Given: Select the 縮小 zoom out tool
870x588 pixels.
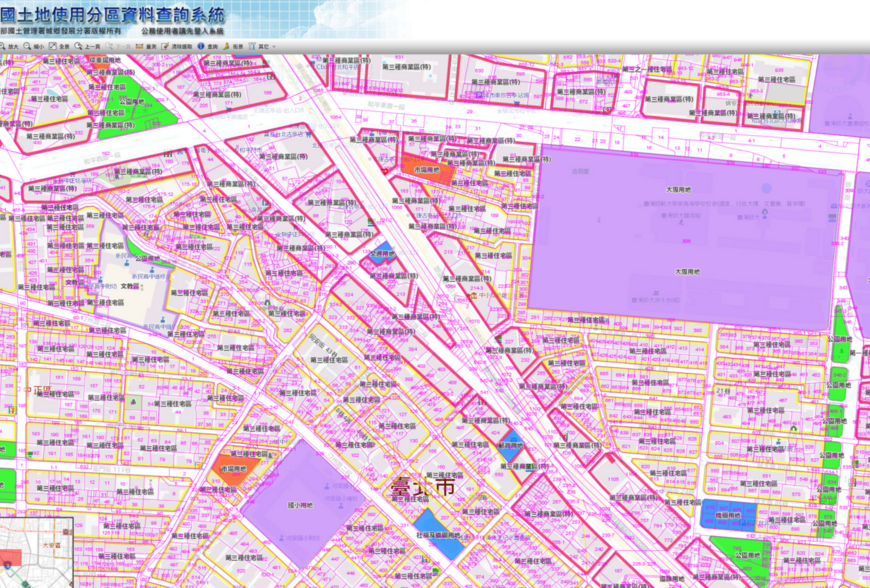Looking at the screenshot, I should pyautogui.click(x=35, y=46).
